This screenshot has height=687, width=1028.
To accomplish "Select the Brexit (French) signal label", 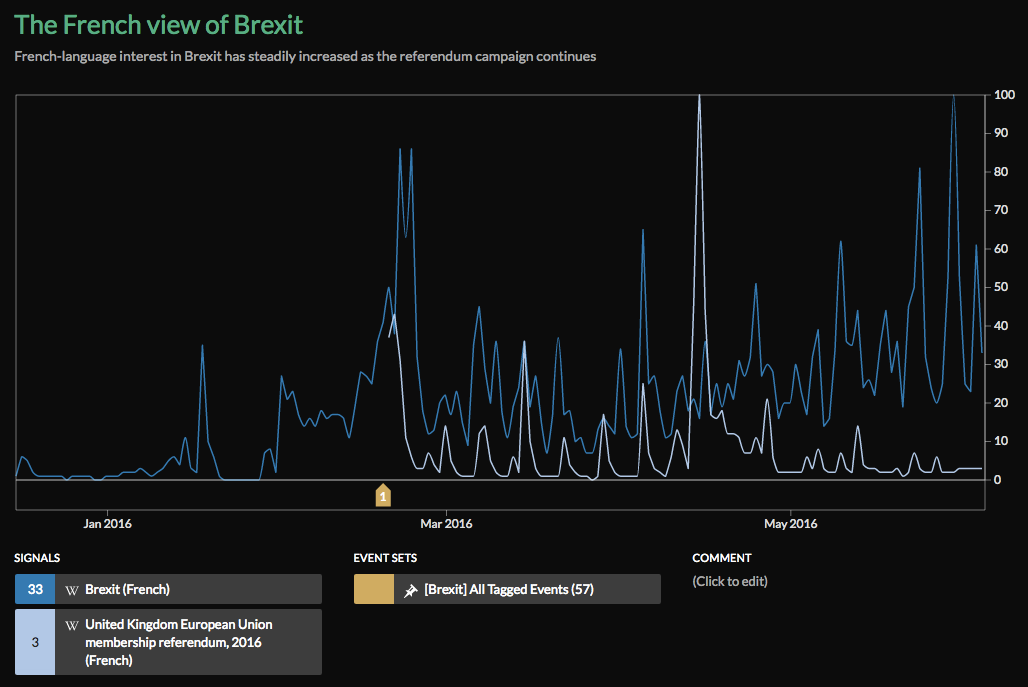I will pos(127,590).
